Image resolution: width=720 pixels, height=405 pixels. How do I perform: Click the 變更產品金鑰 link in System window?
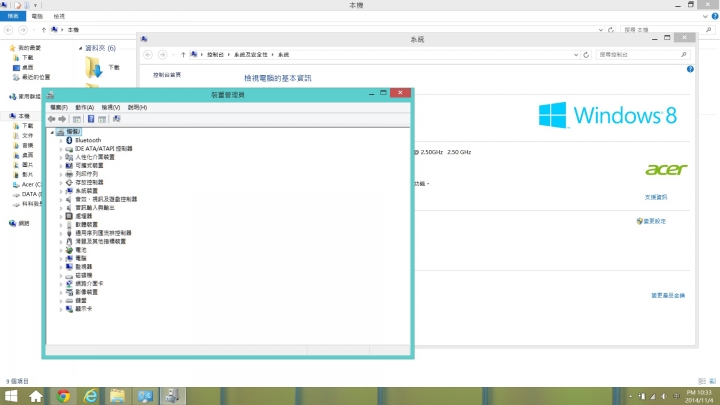[668, 295]
